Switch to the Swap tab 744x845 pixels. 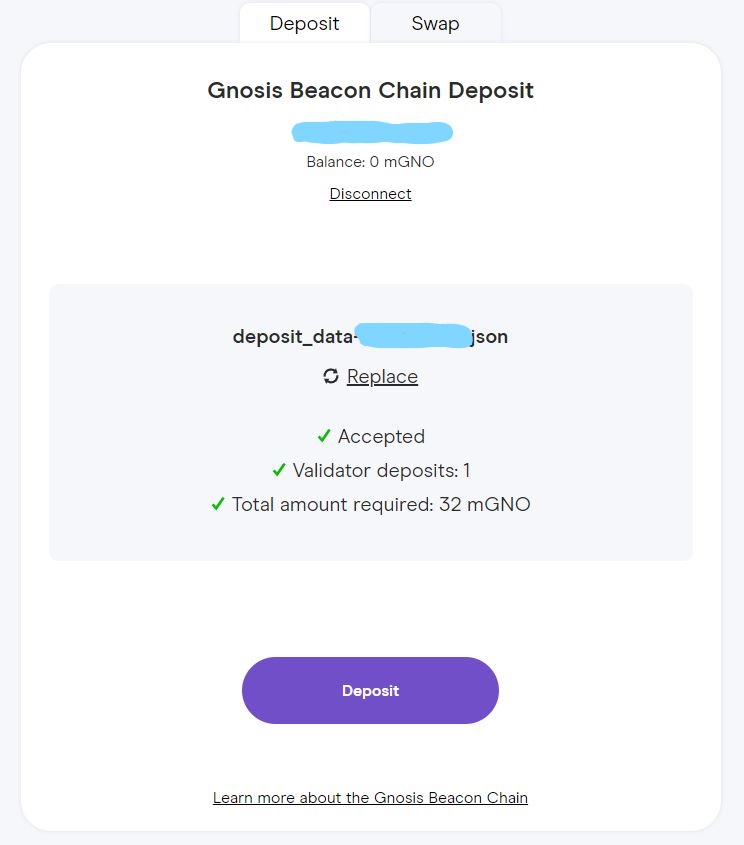tap(435, 24)
